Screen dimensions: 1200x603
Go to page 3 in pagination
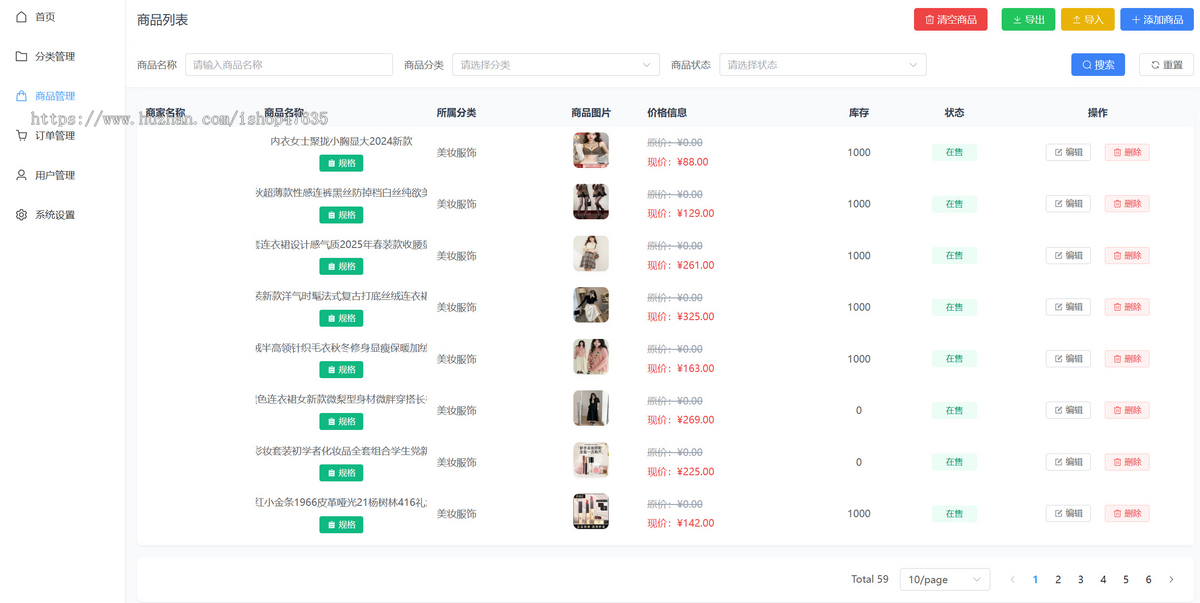(x=1080, y=580)
